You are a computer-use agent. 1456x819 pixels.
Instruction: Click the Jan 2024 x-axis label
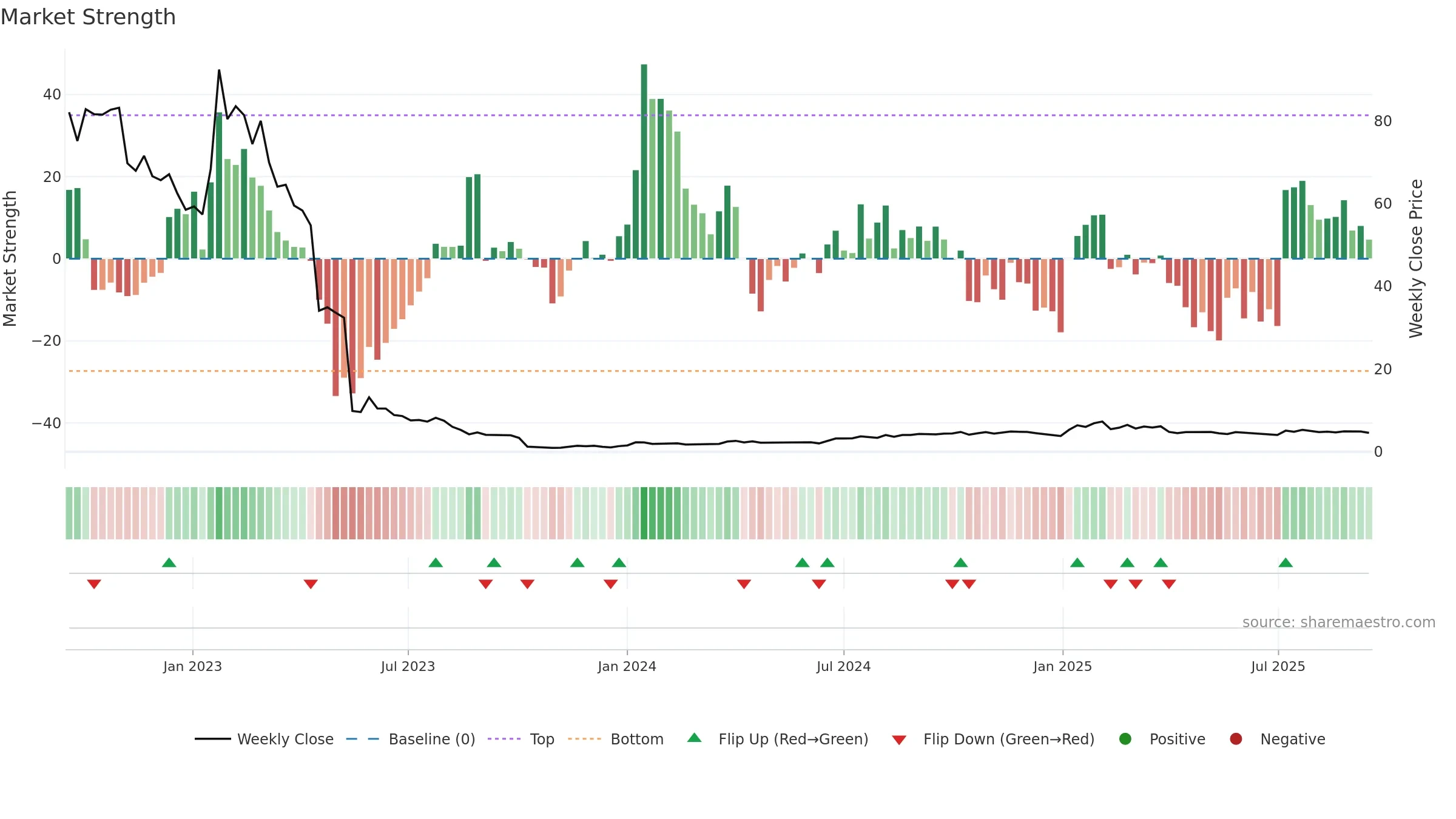coord(627,667)
